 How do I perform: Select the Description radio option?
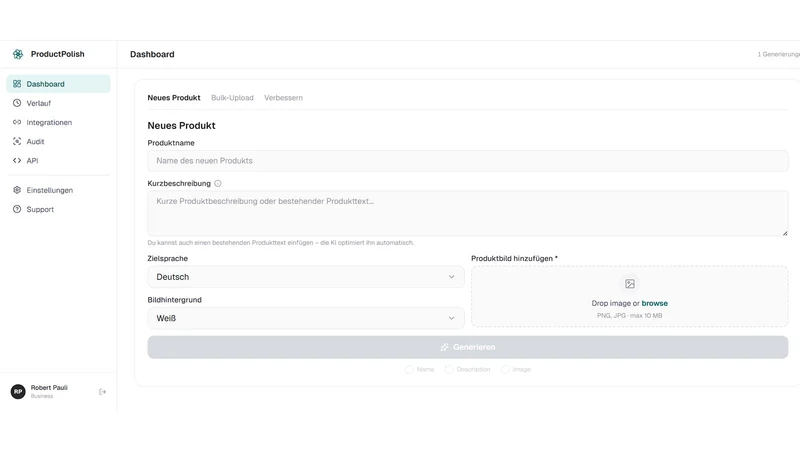pos(448,369)
